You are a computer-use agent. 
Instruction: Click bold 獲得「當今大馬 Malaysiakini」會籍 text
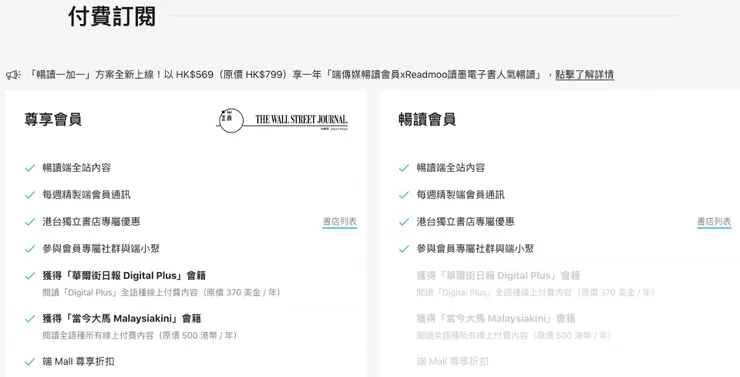coord(122,318)
